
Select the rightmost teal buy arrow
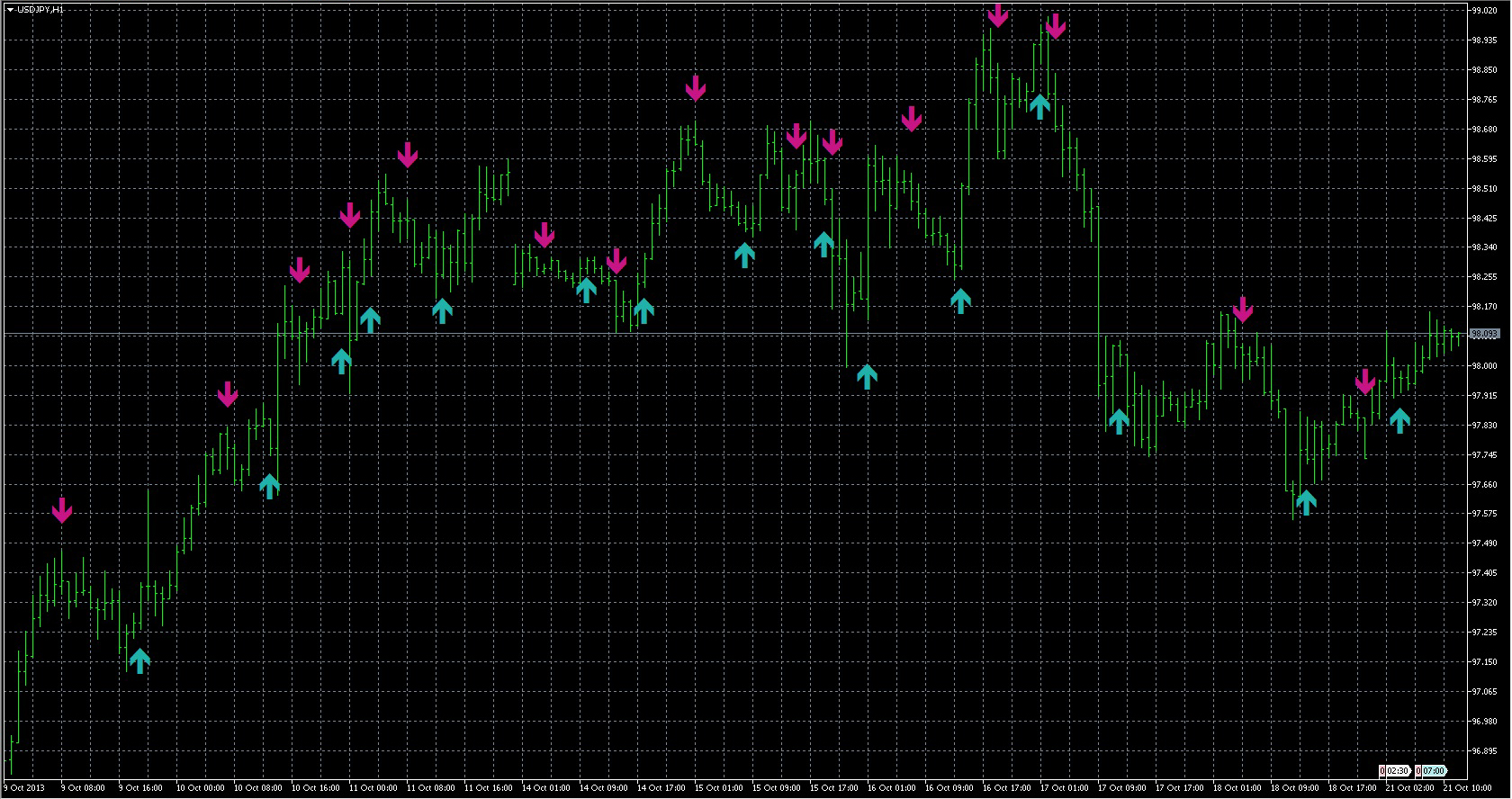[1399, 420]
